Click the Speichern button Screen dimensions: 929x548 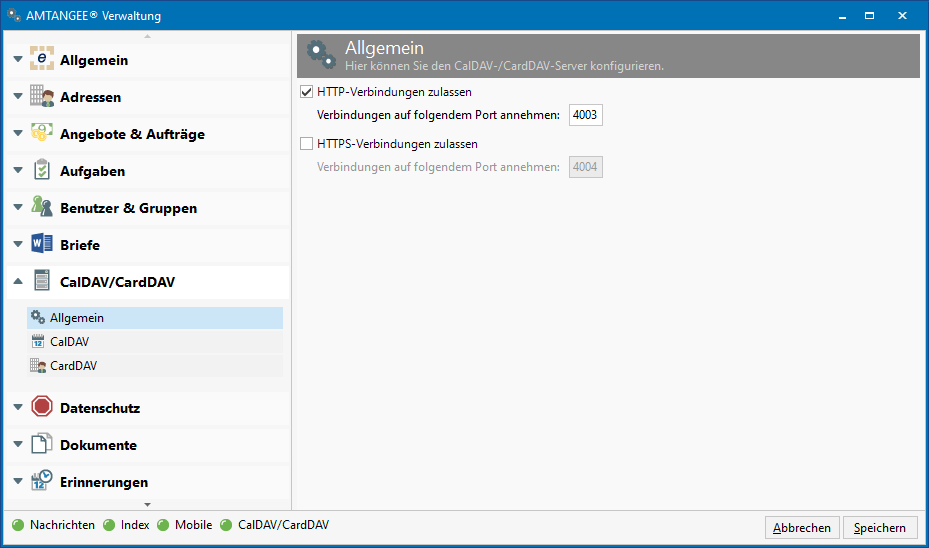click(880, 527)
